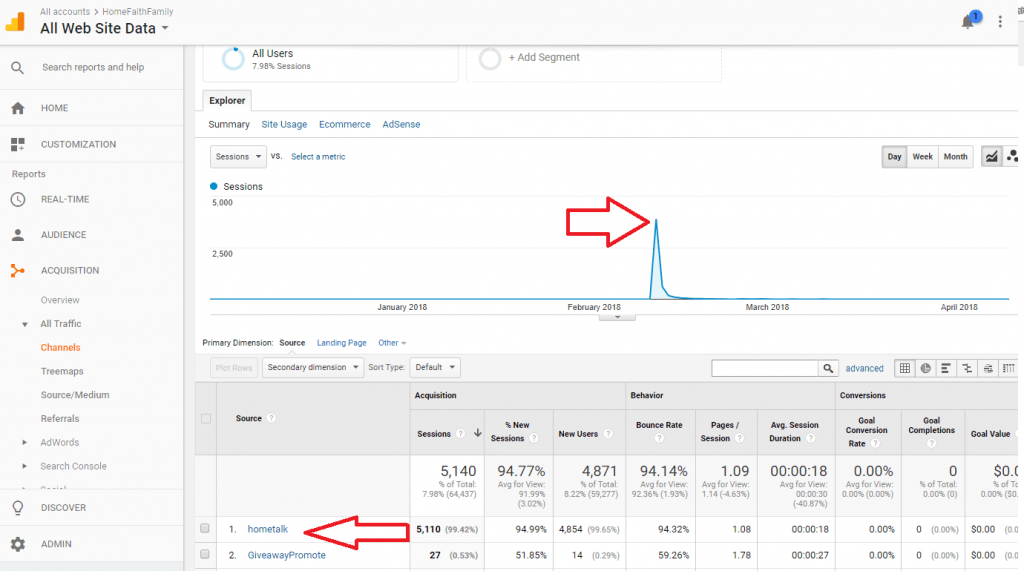
Task: Open the Explorer tab
Action: click(x=227, y=101)
